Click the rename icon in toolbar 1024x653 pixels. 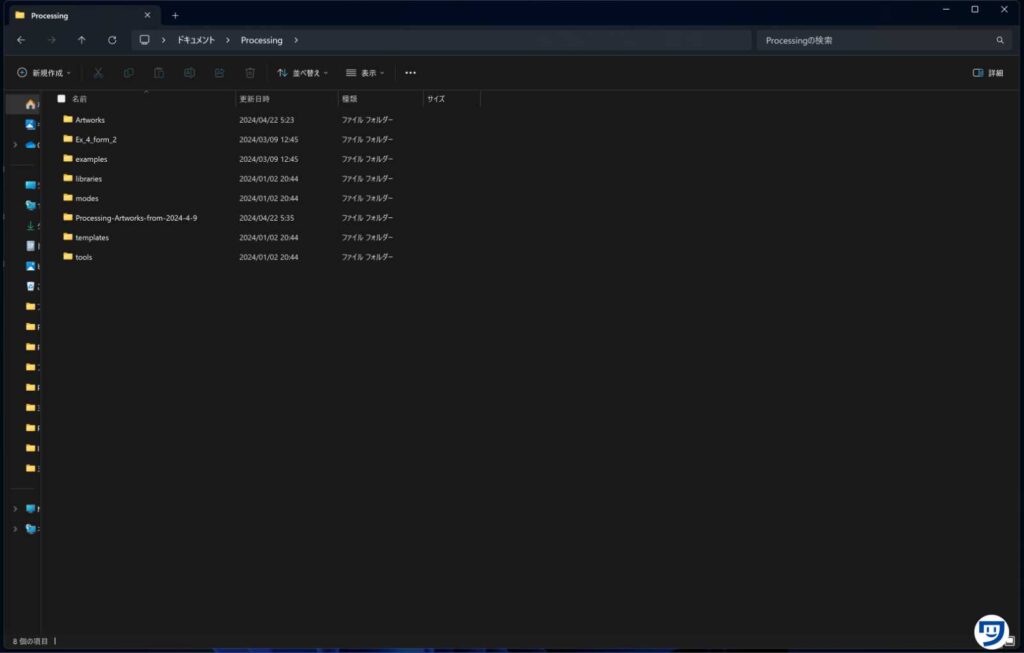tap(189, 72)
